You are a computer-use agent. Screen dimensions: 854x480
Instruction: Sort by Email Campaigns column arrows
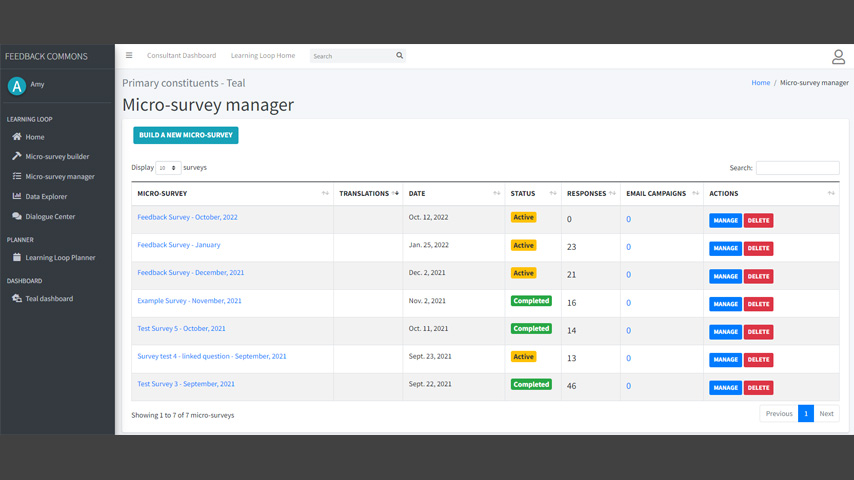pos(696,193)
